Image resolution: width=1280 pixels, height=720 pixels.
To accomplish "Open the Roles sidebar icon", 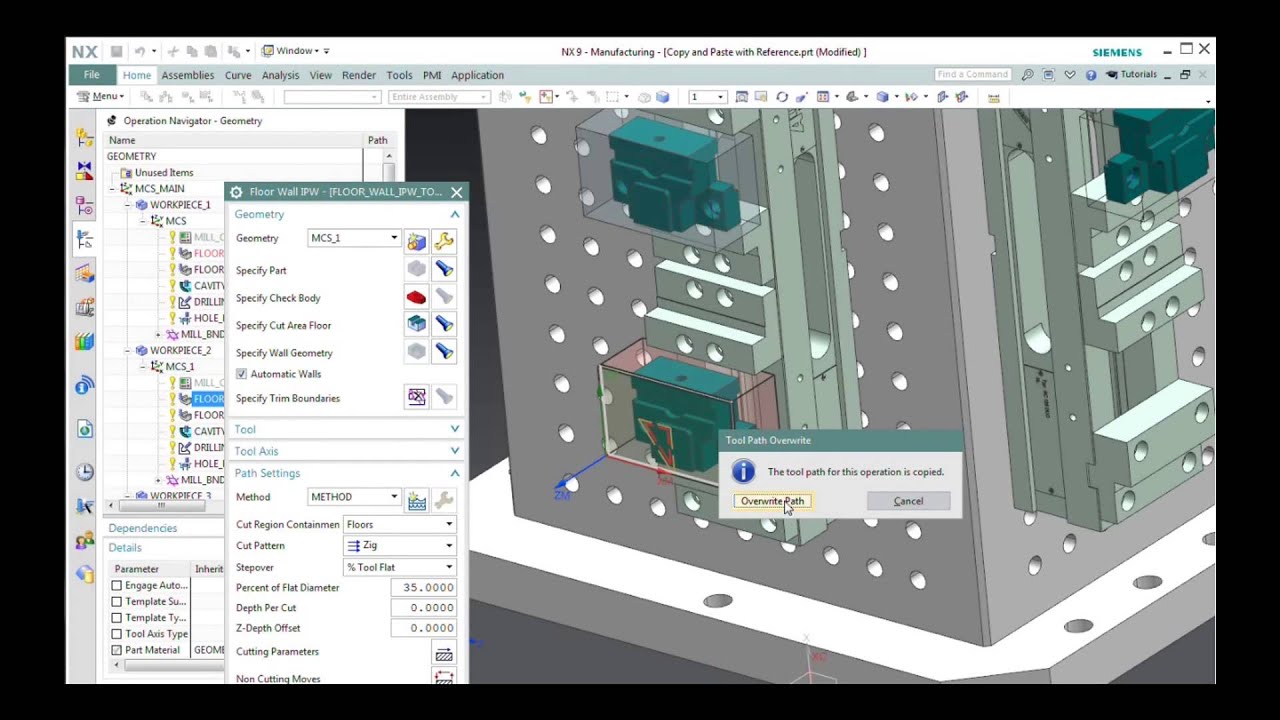I will coord(84,541).
